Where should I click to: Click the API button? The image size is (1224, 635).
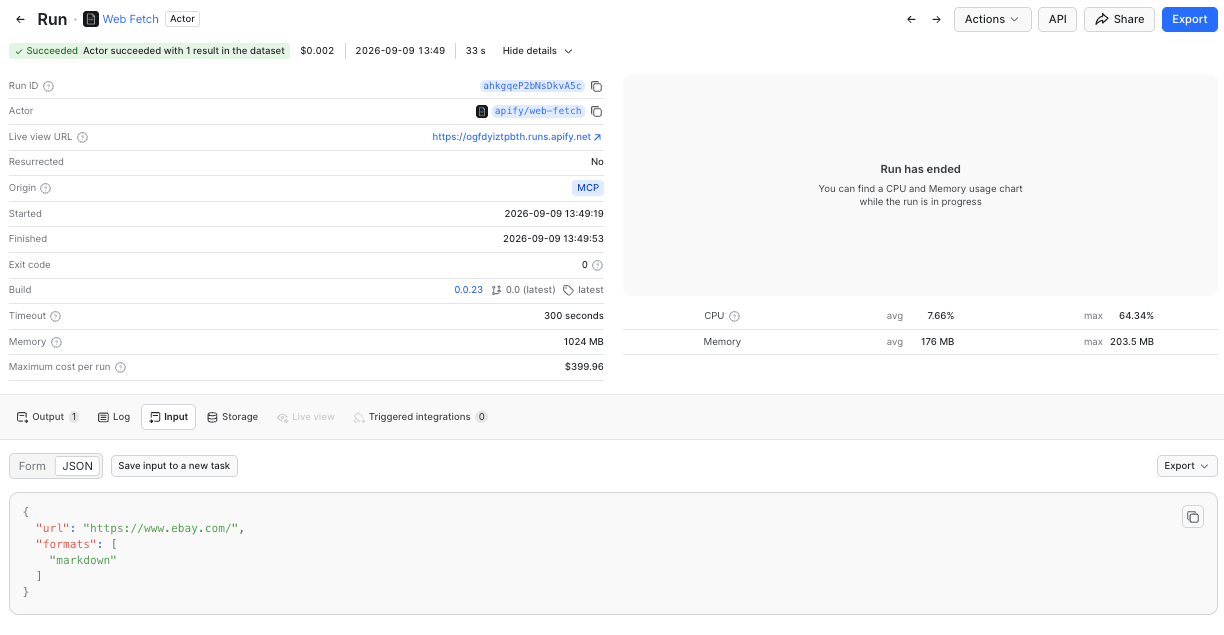click(1057, 19)
